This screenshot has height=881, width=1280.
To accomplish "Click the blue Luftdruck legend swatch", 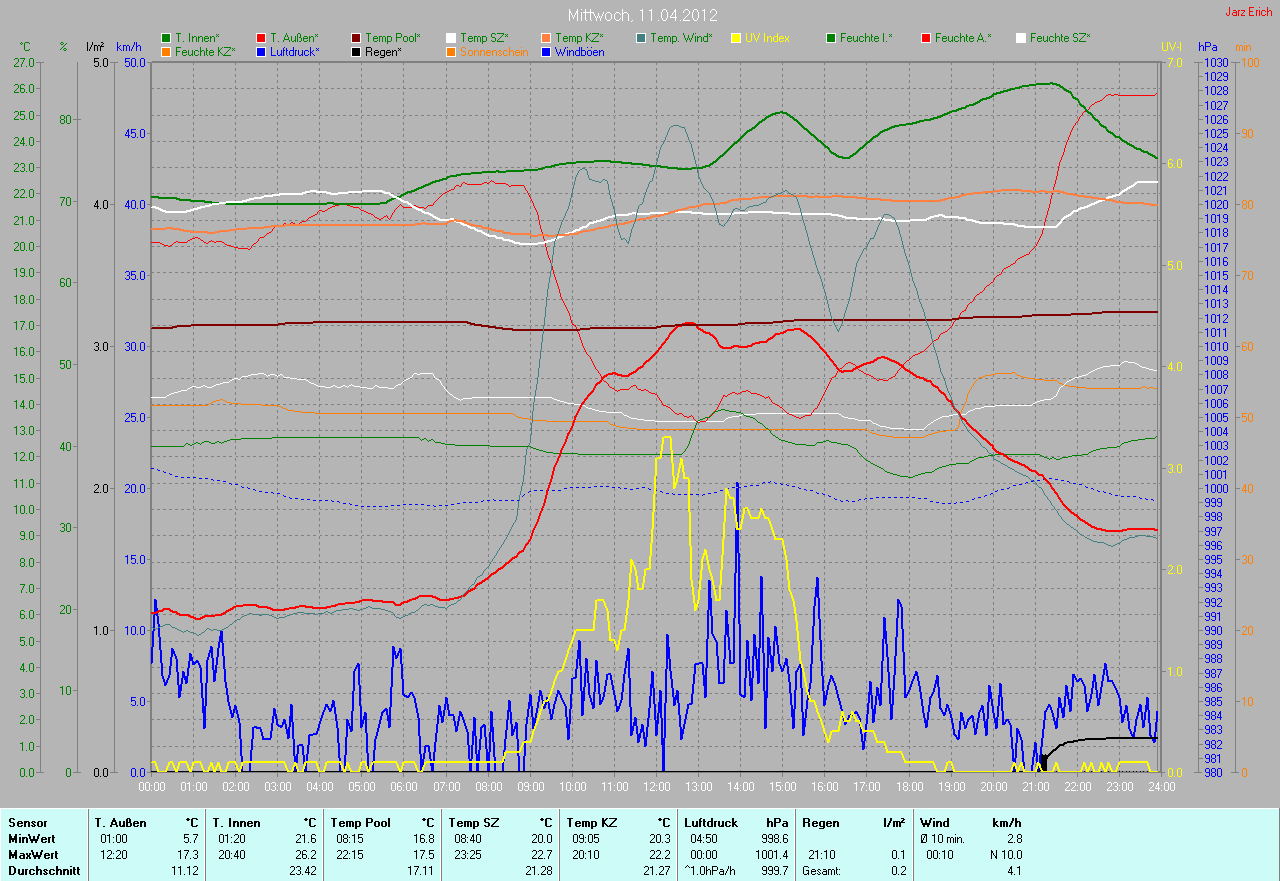I will tap(261, 51).
